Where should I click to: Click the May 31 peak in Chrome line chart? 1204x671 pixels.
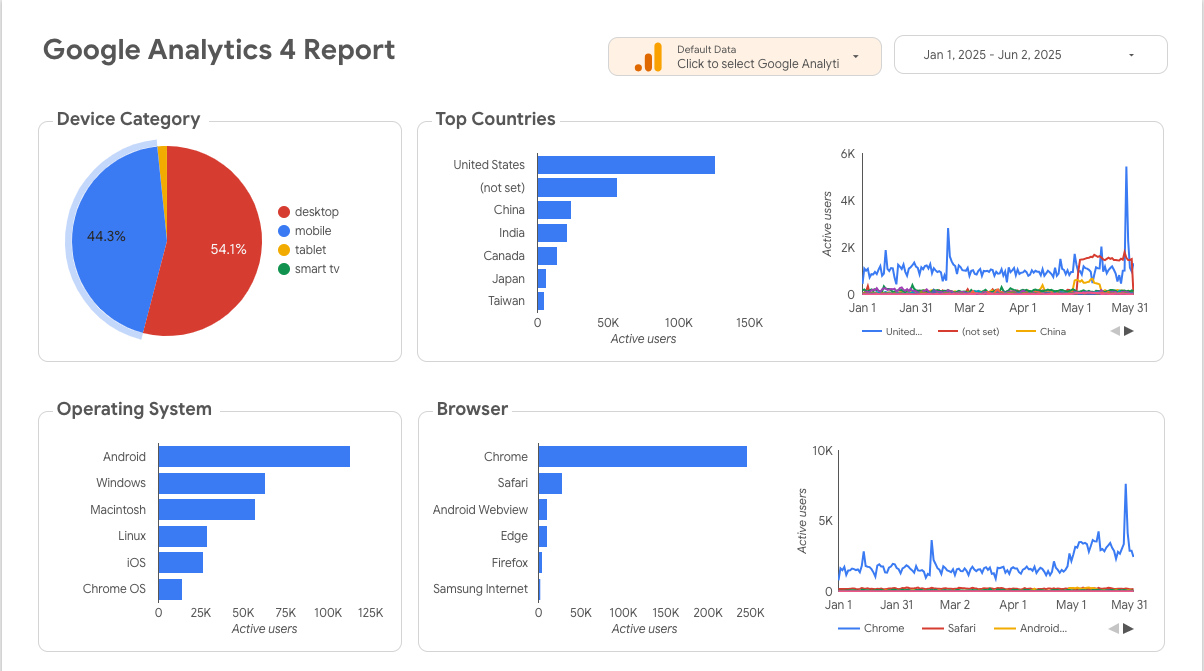(x=1126, y=485)
